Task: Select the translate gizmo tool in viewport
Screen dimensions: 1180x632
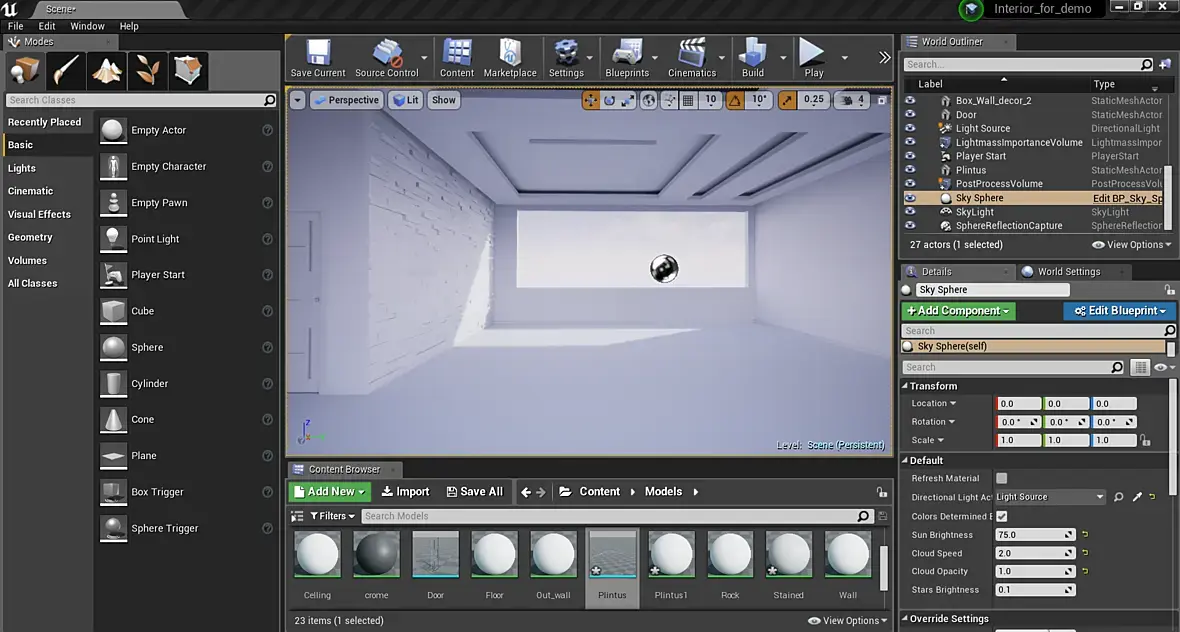Action: 591,100
